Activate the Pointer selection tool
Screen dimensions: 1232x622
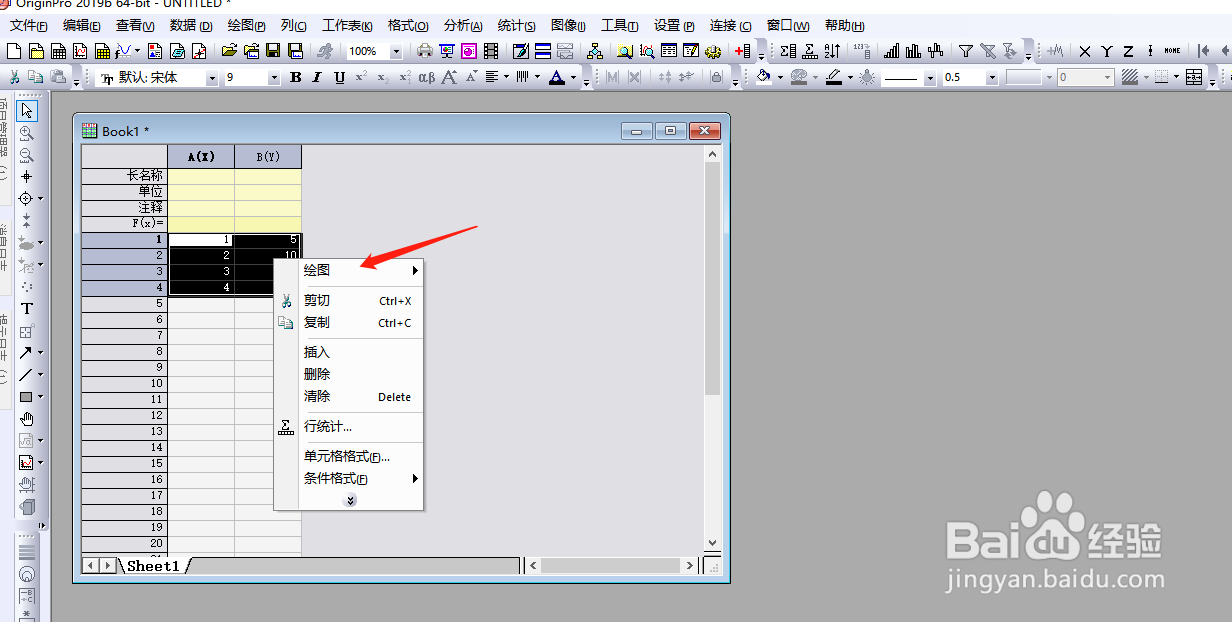pos(26,110)
